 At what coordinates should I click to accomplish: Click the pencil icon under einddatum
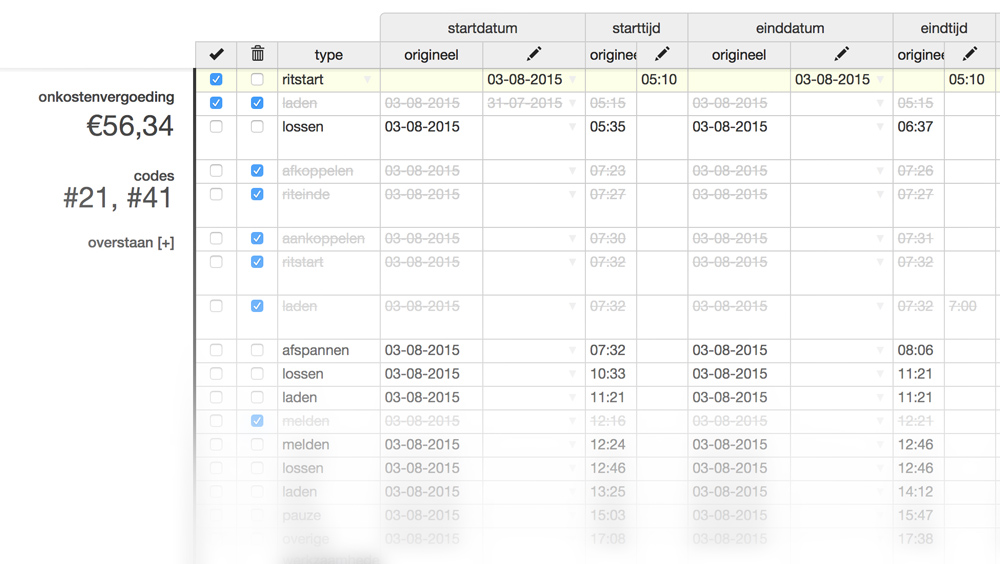tap(841, 54)
